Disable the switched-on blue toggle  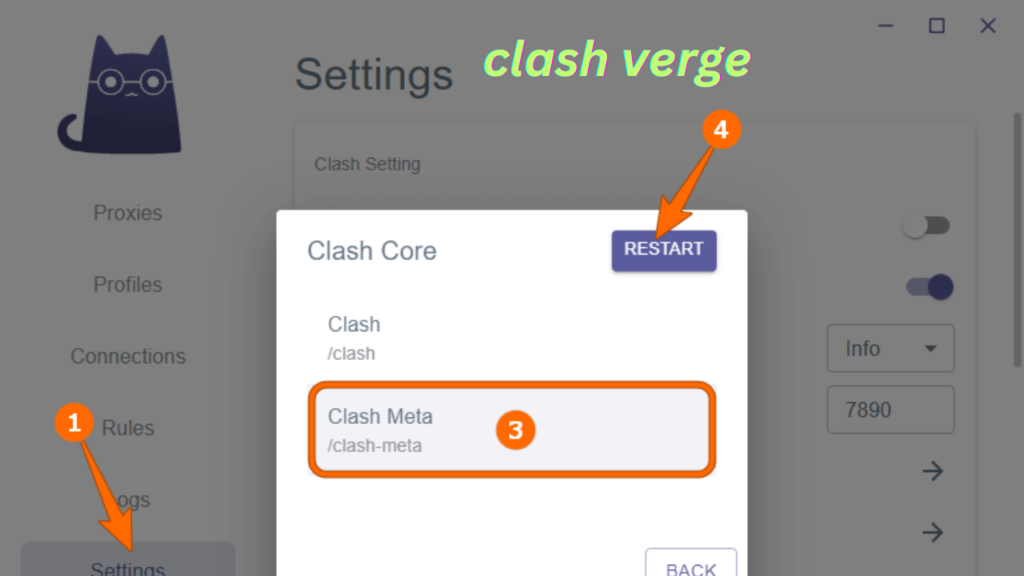930,287
